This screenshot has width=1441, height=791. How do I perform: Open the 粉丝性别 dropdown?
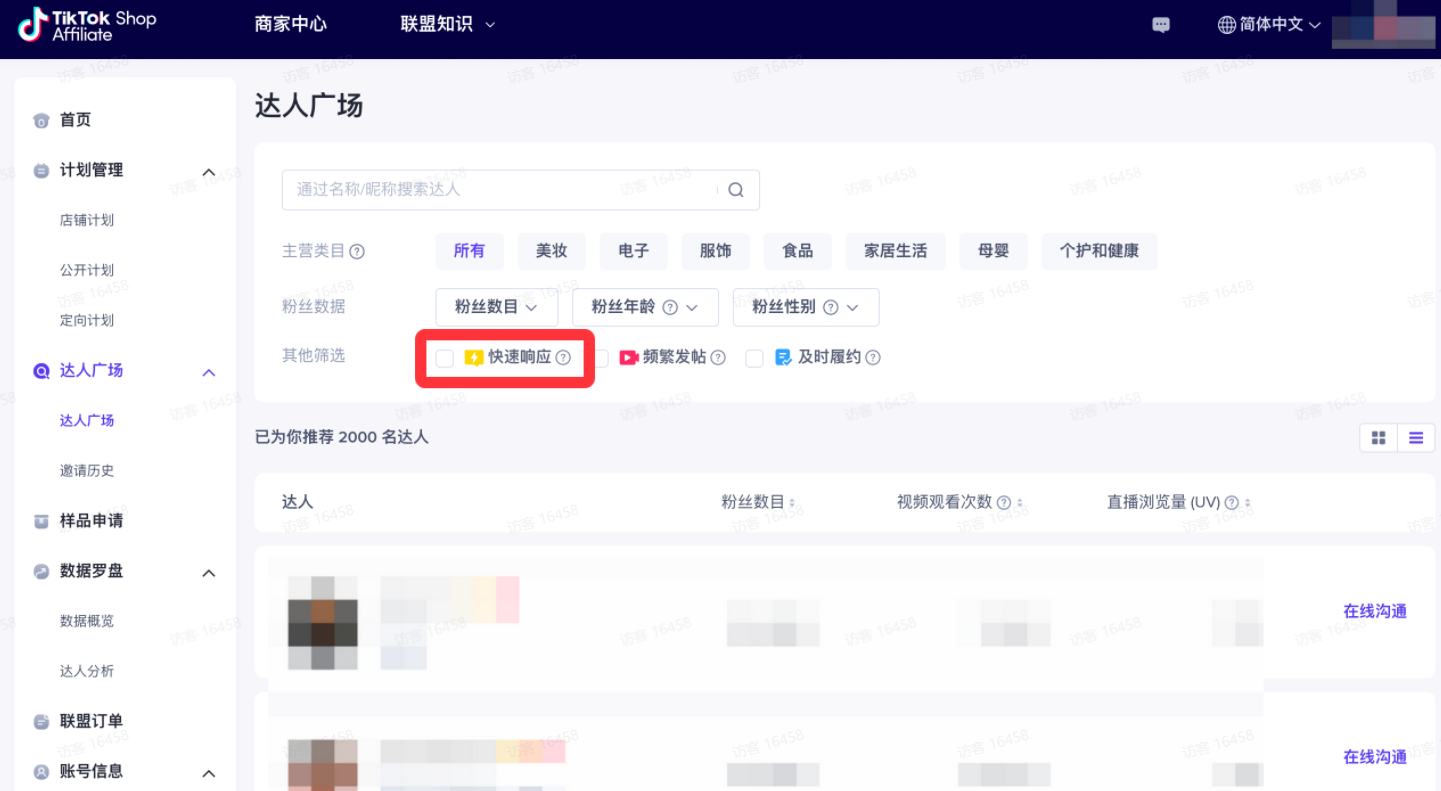point(806,307)
